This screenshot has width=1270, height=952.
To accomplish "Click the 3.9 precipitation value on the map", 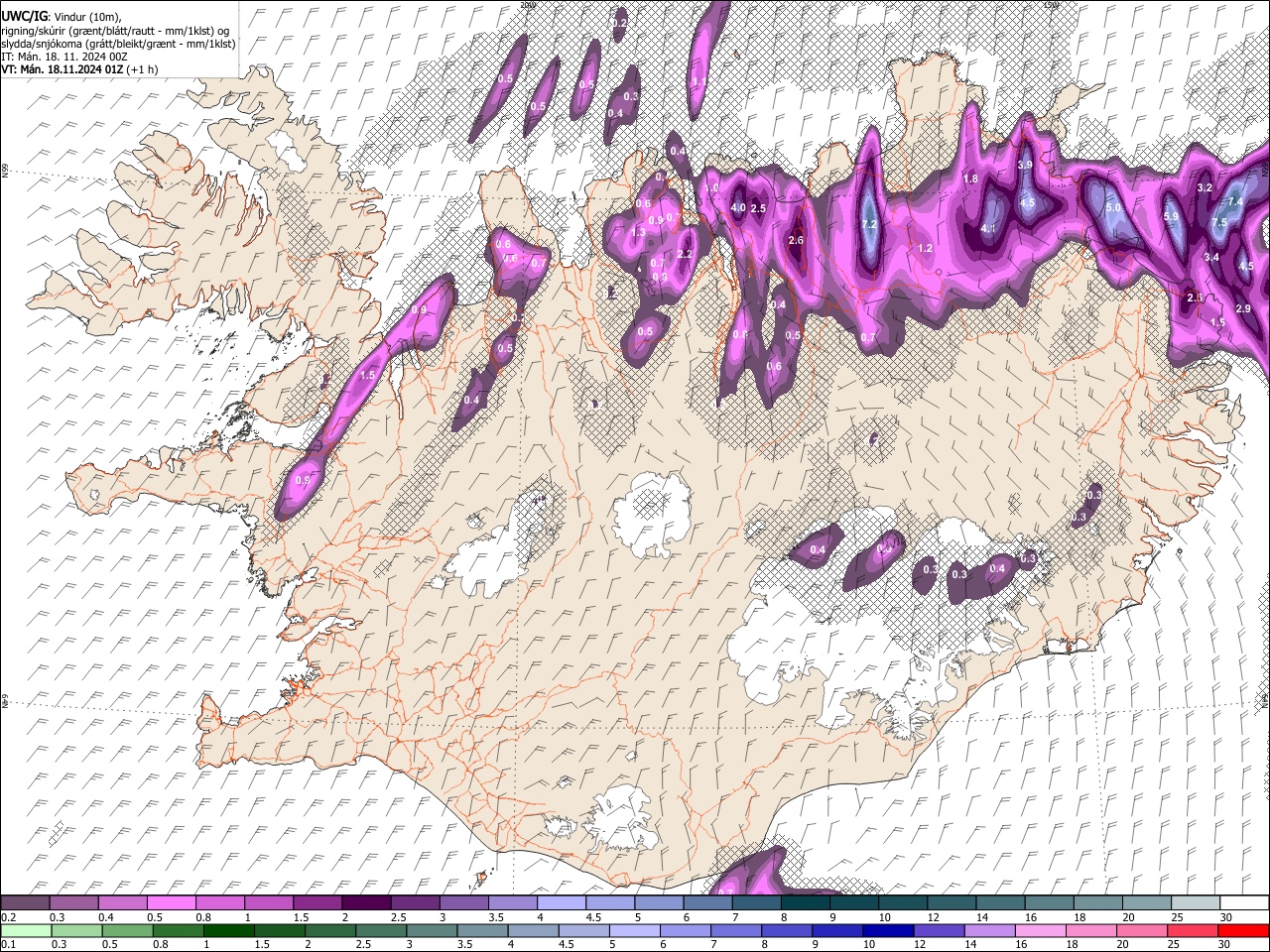I will click(x=1025, y=165).
